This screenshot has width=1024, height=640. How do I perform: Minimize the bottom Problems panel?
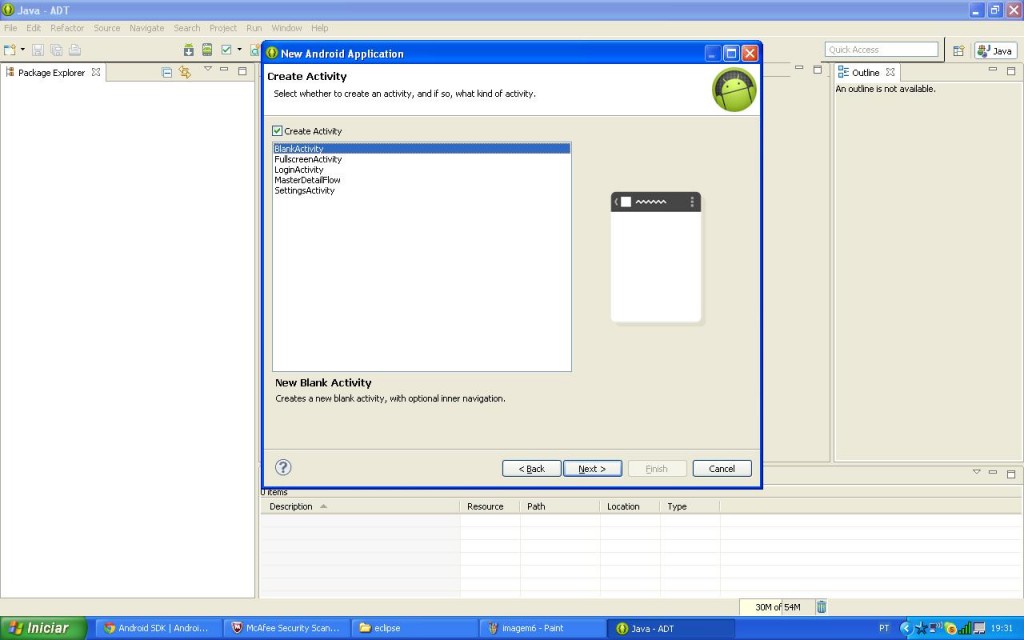pos(993,472)
